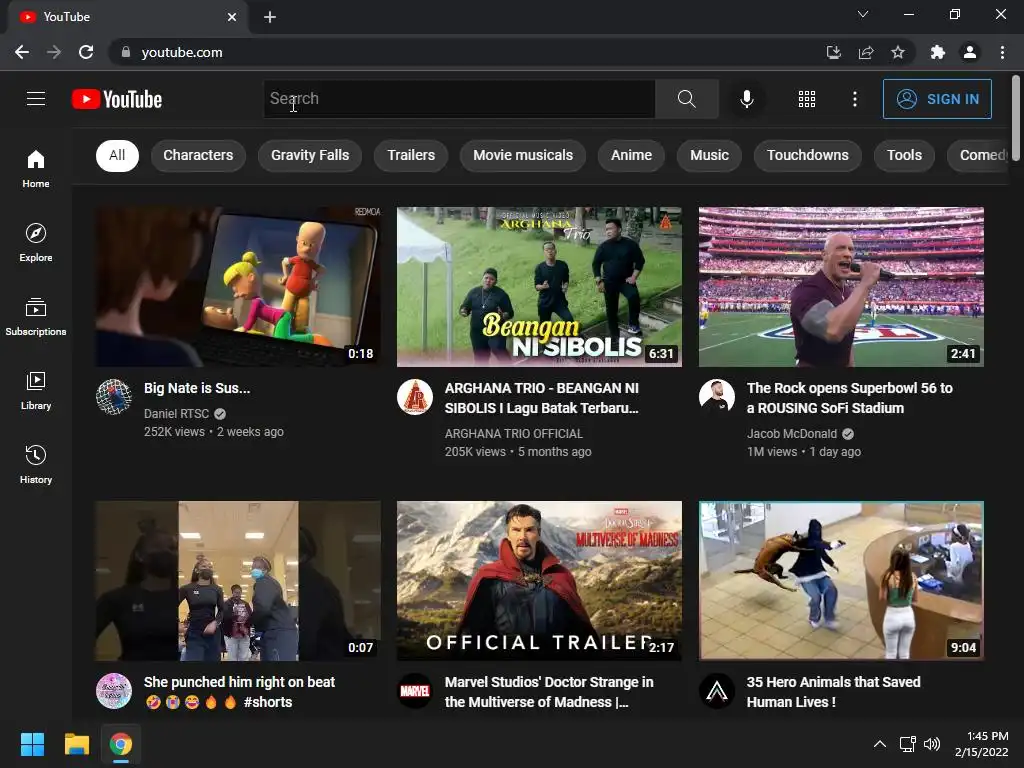Click the YouTube logo
The width and height of the screenshot is (1024, 768).
117,99
